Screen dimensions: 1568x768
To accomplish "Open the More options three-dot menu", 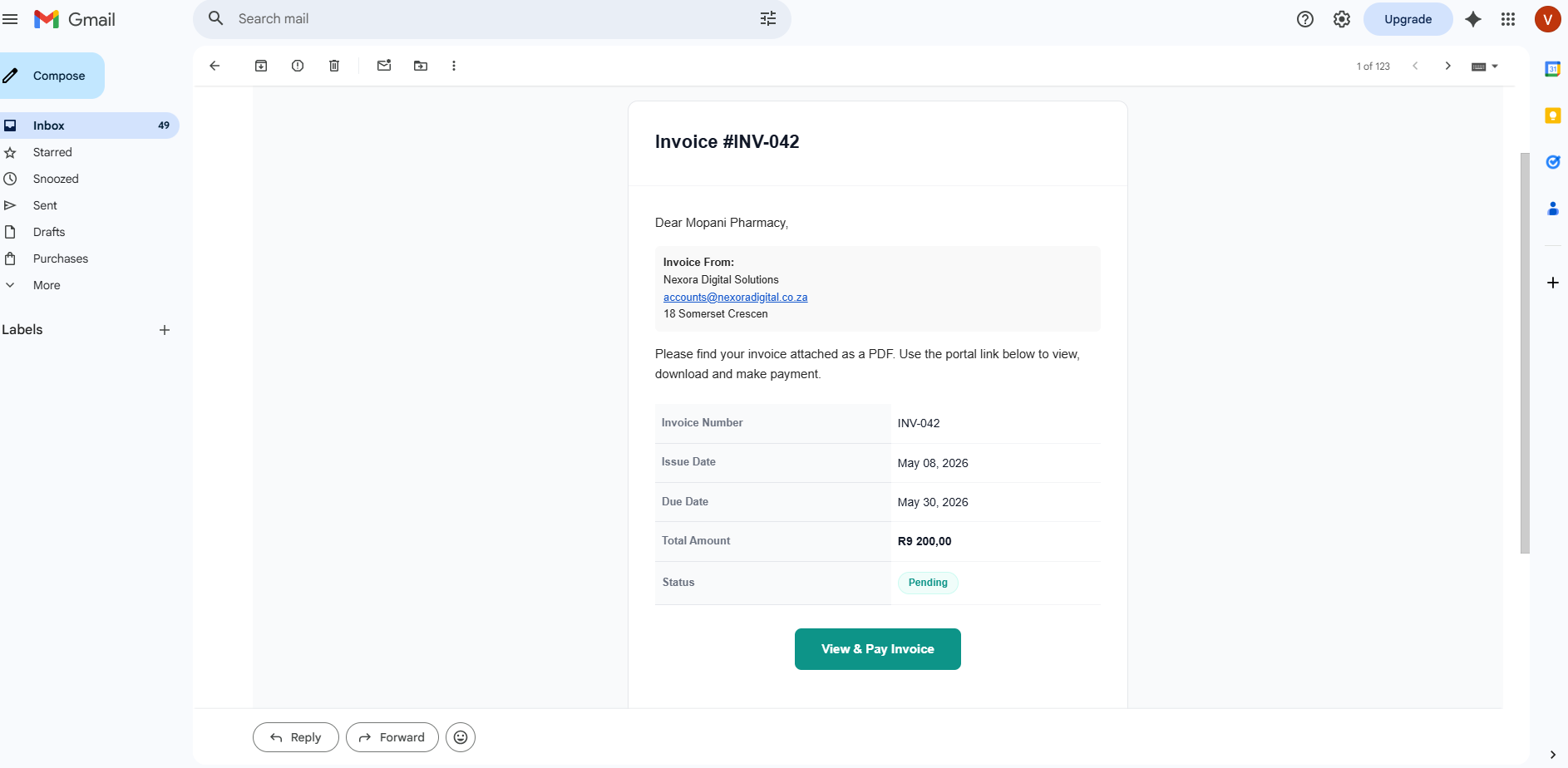I will tap(454, 66).
